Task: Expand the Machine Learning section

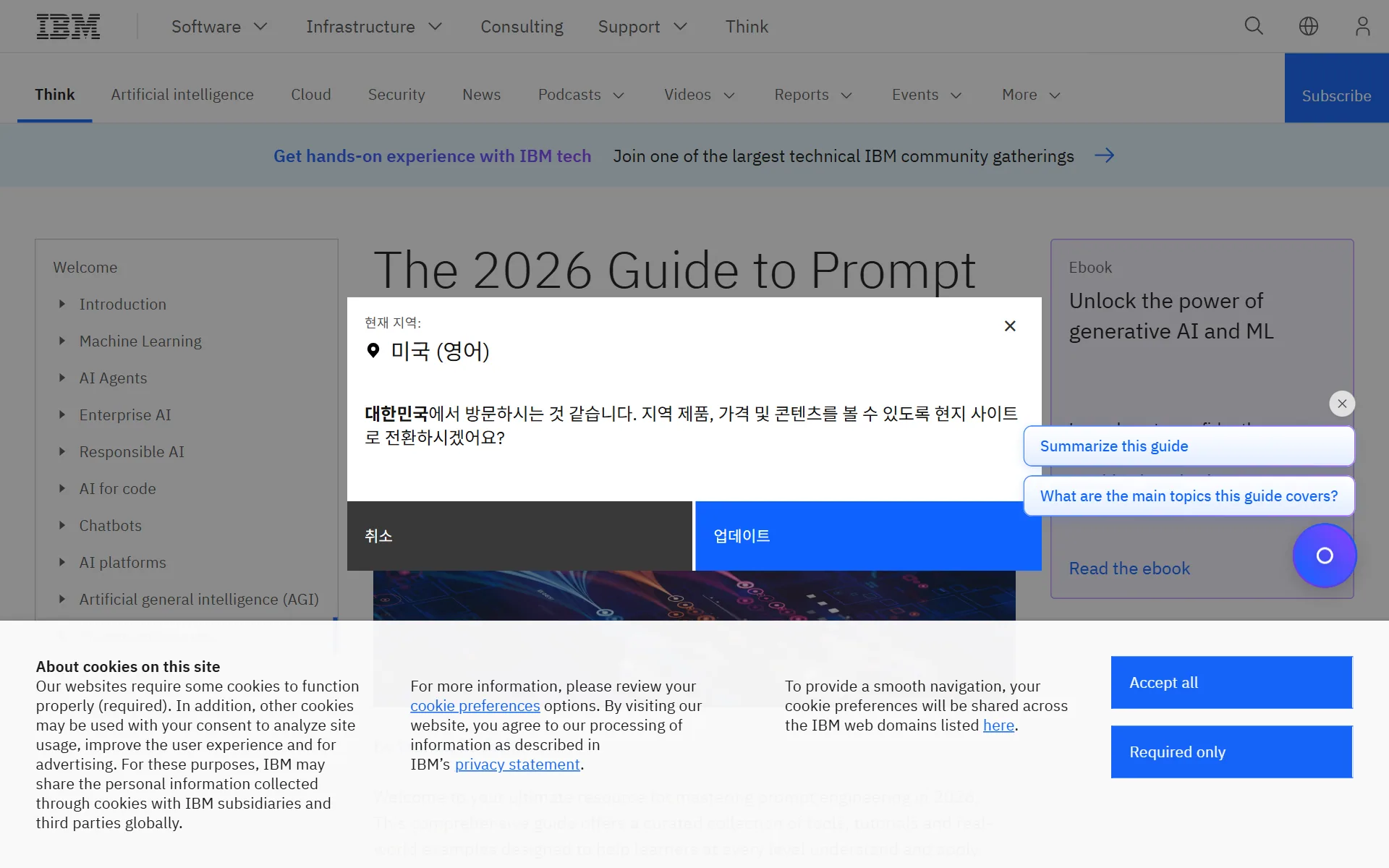Action: [x=62, y=341]
